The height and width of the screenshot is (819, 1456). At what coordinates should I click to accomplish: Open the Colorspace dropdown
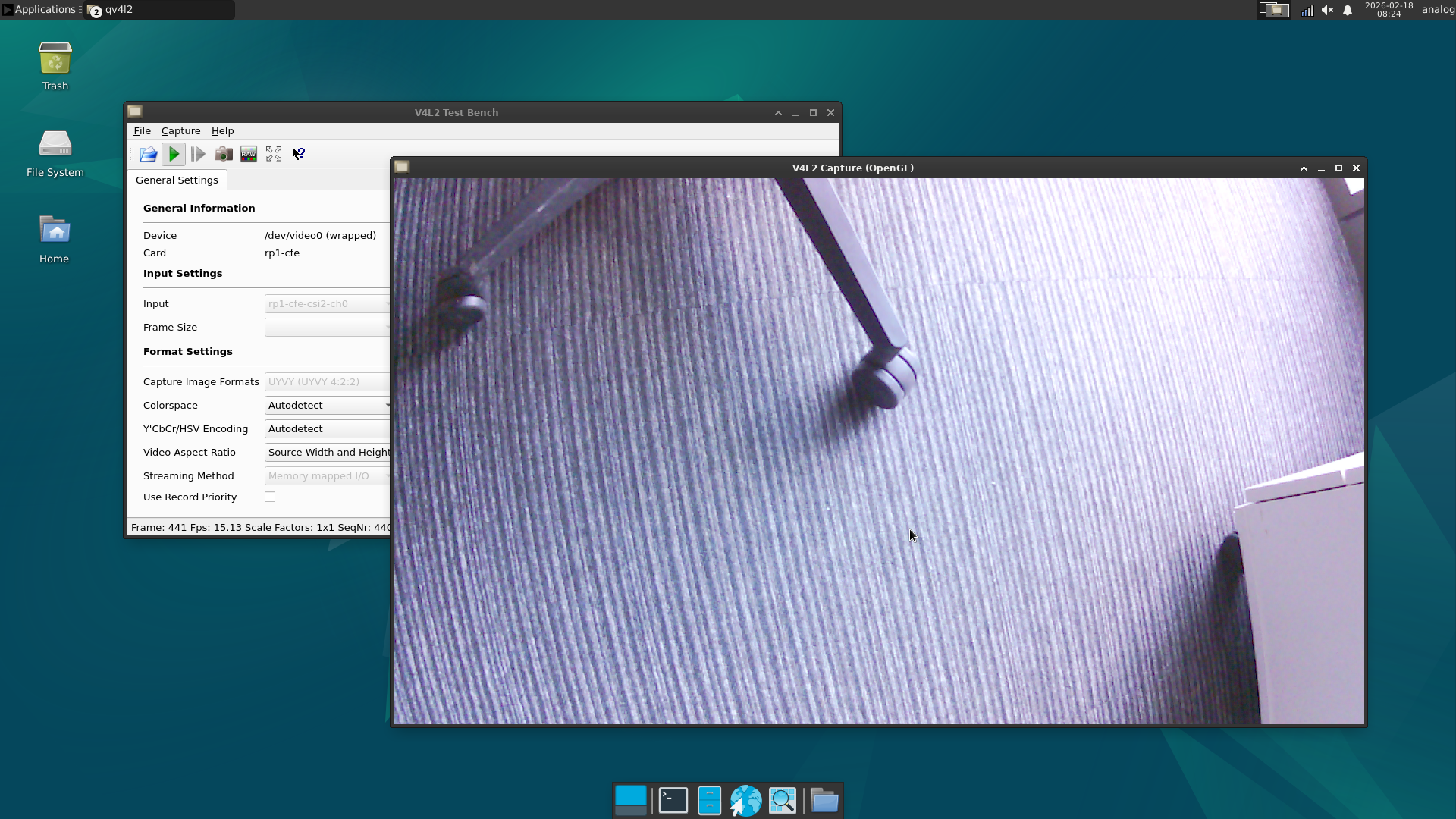point(327,405)
